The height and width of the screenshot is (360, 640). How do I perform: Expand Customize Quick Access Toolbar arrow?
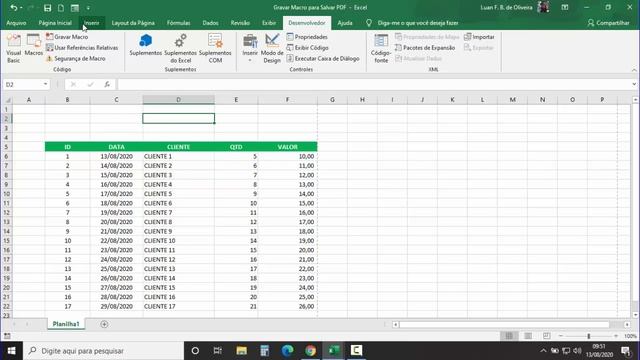[88, 8]
